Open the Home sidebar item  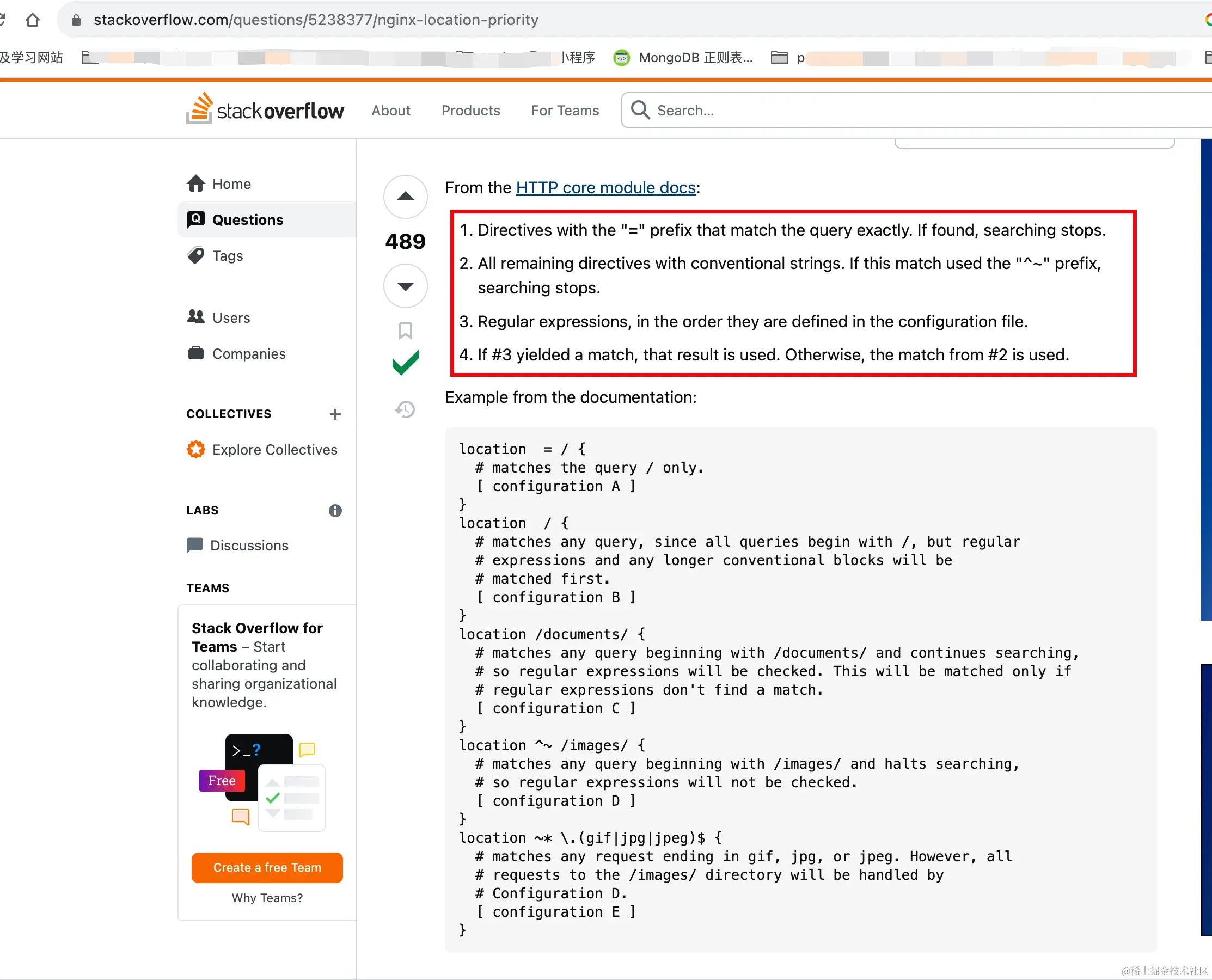coord(231,184)
